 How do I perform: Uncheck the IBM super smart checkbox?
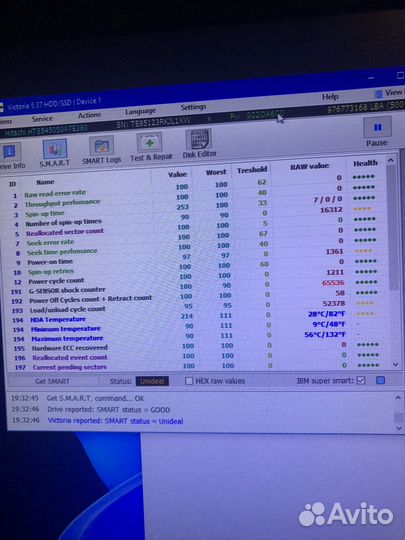pos(361,380)
